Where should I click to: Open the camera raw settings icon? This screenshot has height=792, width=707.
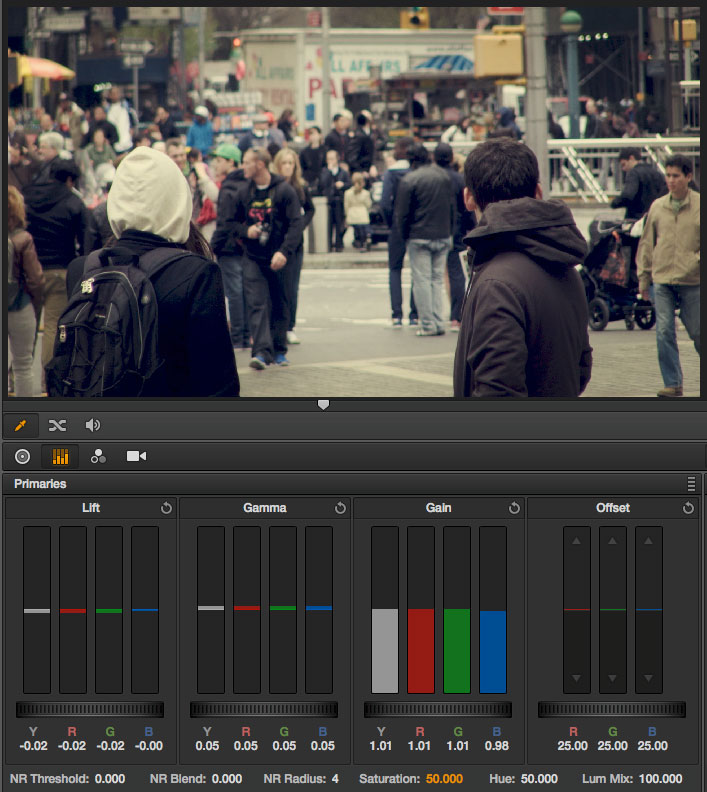pos(136,456)
